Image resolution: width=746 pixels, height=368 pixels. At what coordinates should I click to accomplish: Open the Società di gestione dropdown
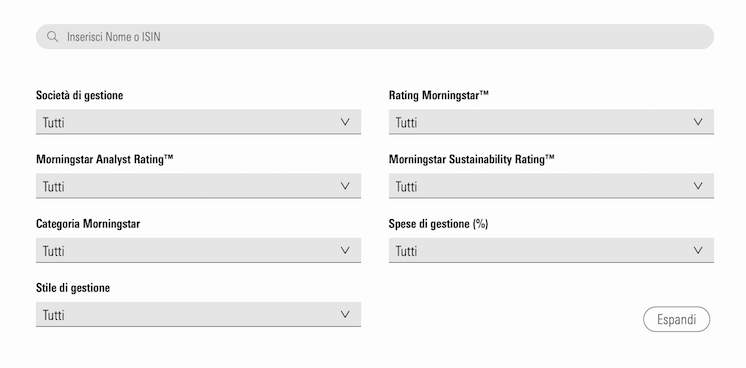(198, 122)
